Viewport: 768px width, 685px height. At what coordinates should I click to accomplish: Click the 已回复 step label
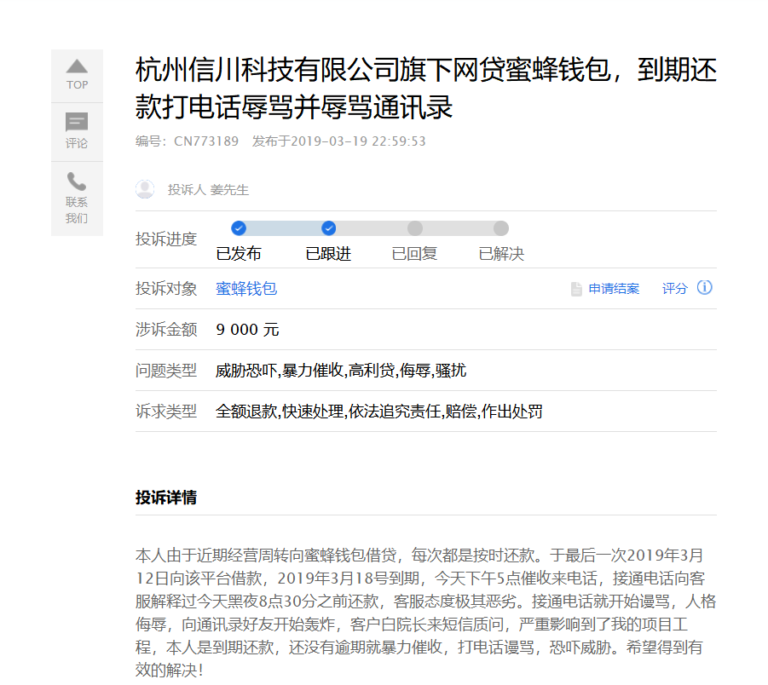point(414,254)
